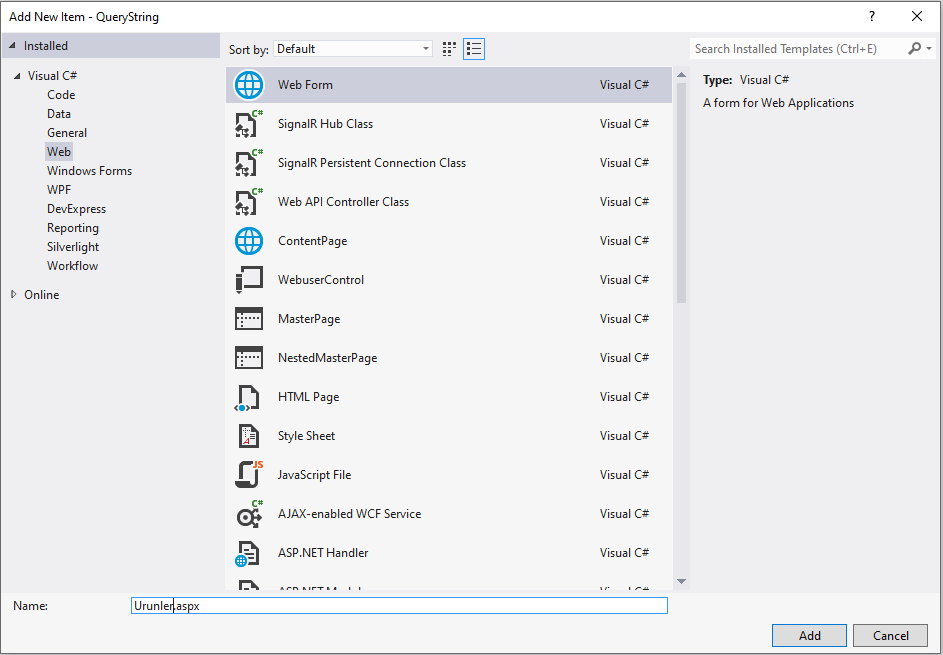Click the Add button
The height and width of the screenshot is (655, 943).
click(x=809, y=636)
